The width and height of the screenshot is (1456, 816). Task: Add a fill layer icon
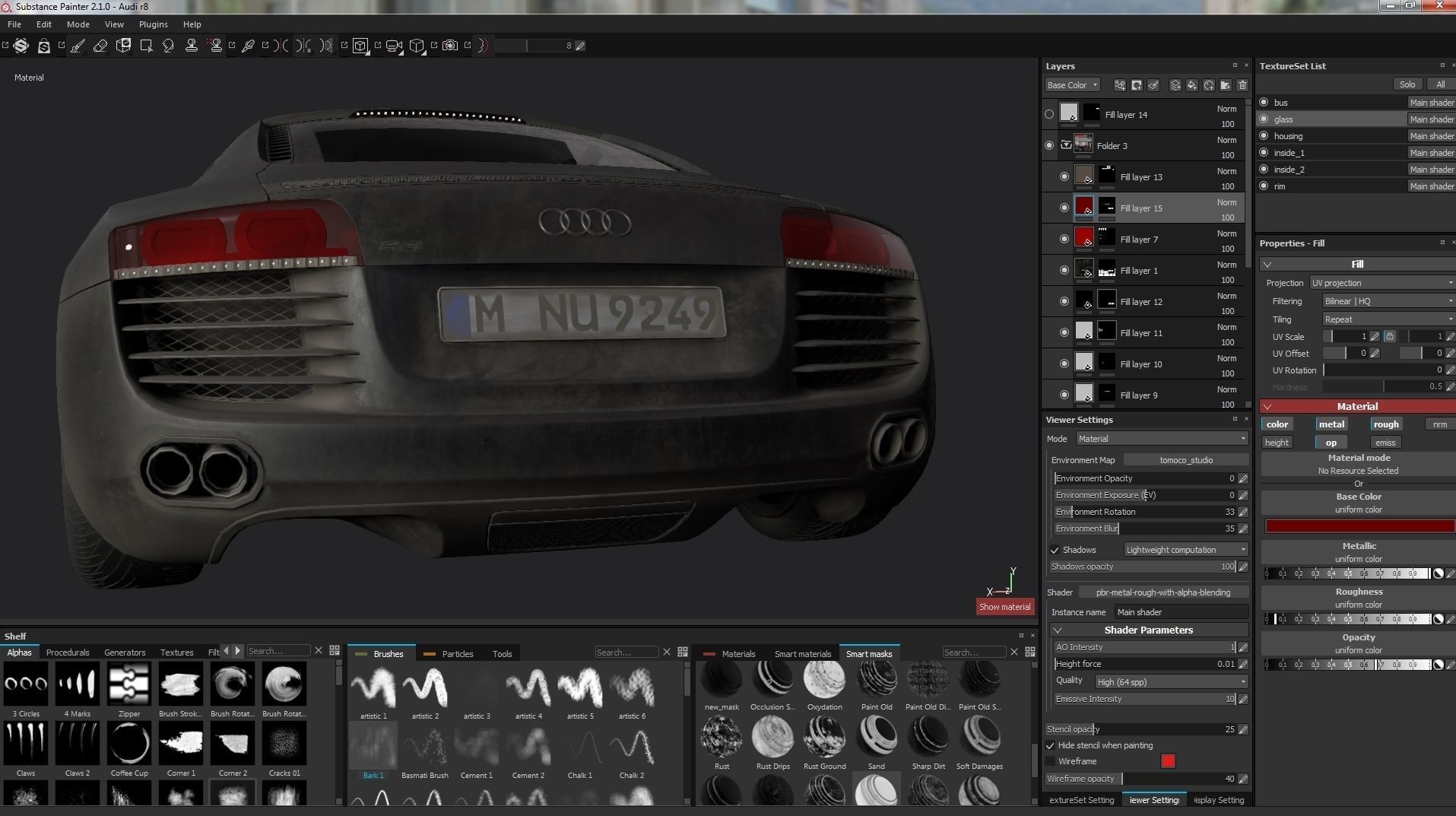[1191, 85]
